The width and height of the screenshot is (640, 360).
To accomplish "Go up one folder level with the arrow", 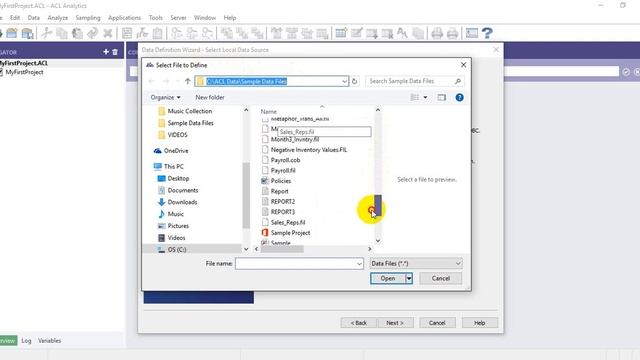I will [187, 81].
